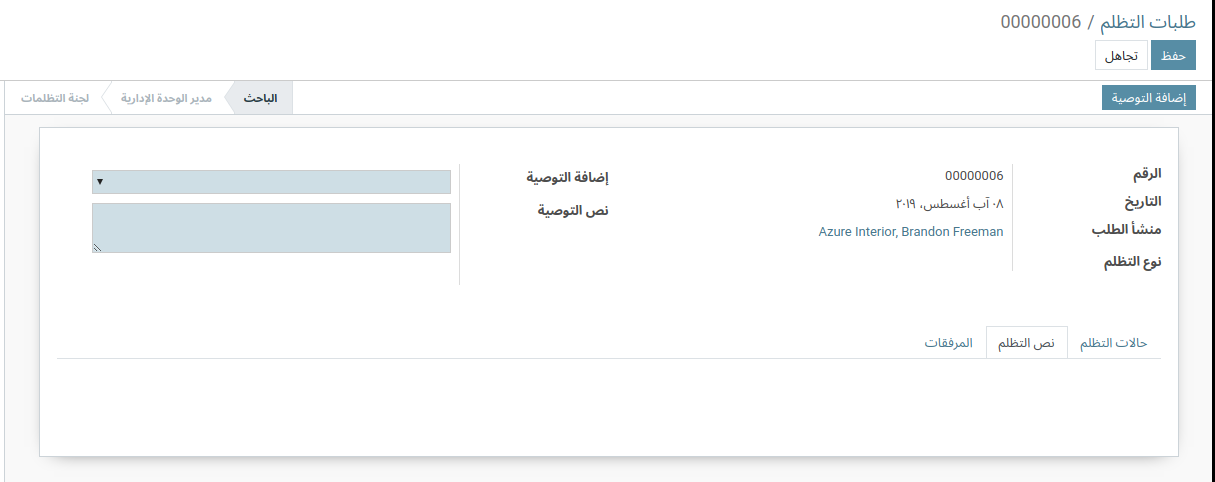Select the لجنة التظلمات stage

tap(55, 98)
